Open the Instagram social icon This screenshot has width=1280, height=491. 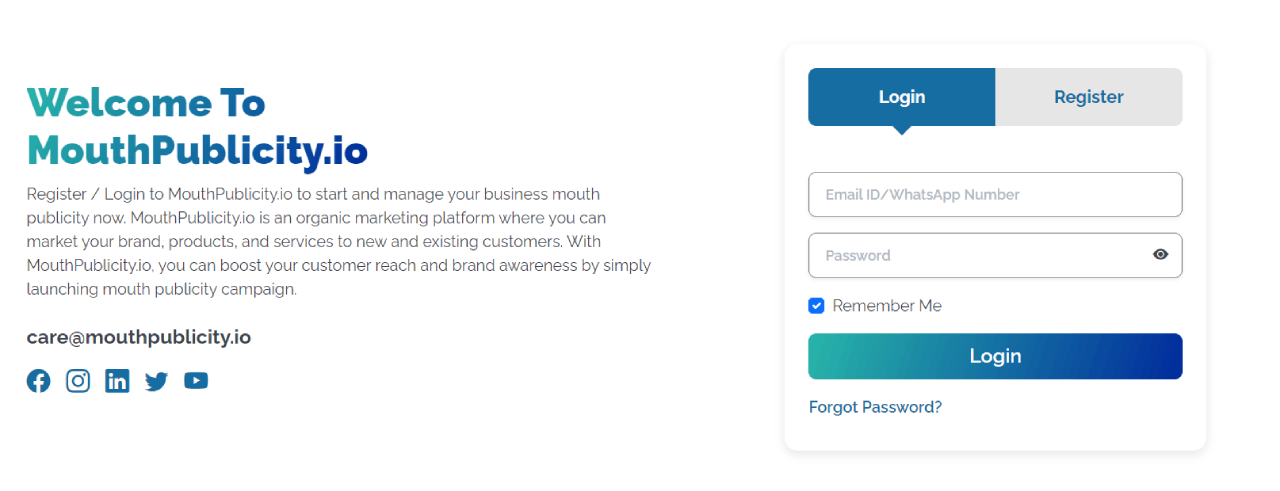tap(78, 381)
